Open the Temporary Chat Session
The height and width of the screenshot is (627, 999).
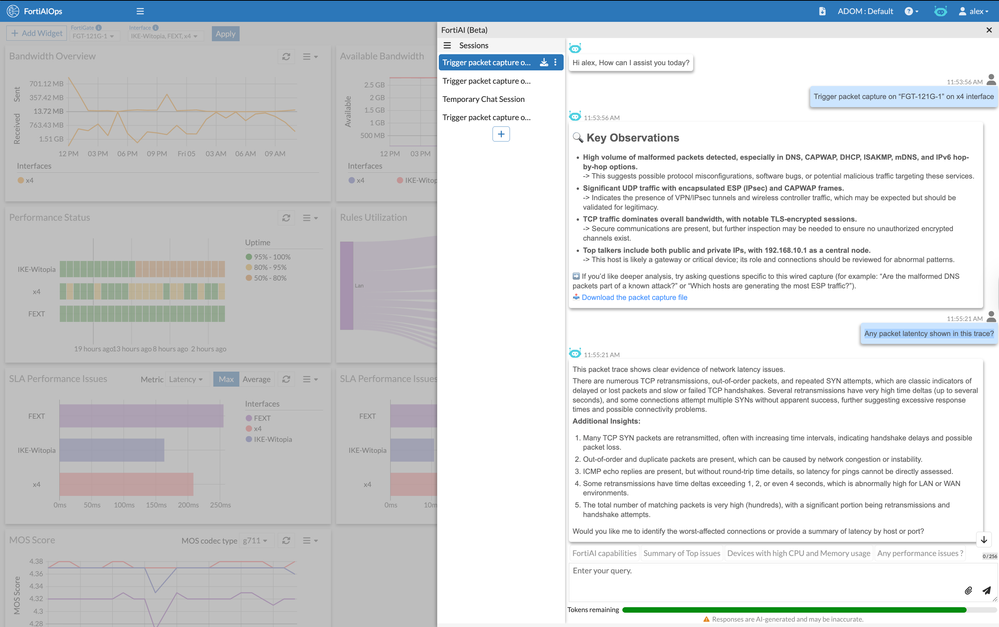click(x=484, y=99)
